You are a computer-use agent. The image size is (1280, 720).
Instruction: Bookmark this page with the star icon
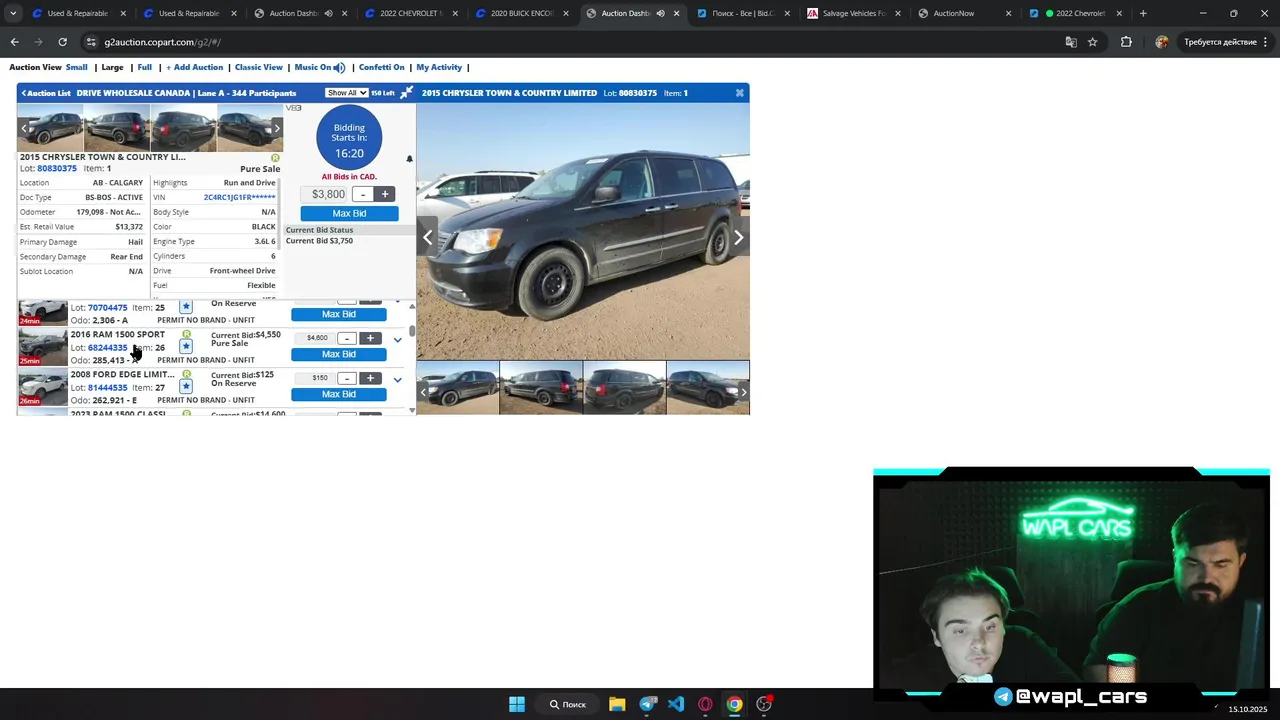(x=1092, y=42)
